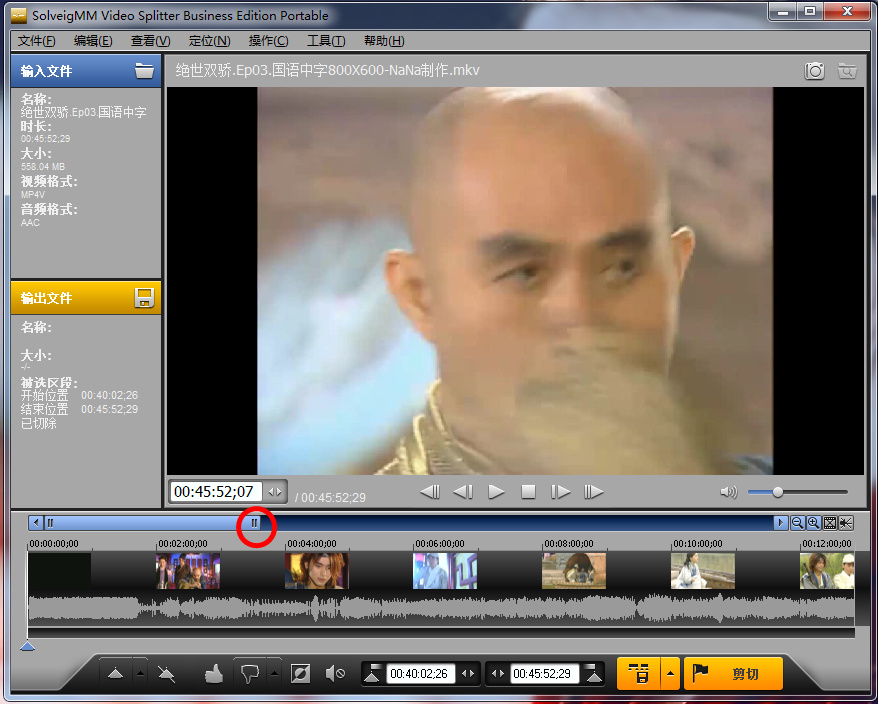The image size is (878, 704).
Task: Open the 文件(F) menu
Action: click(x=36, y=41)
